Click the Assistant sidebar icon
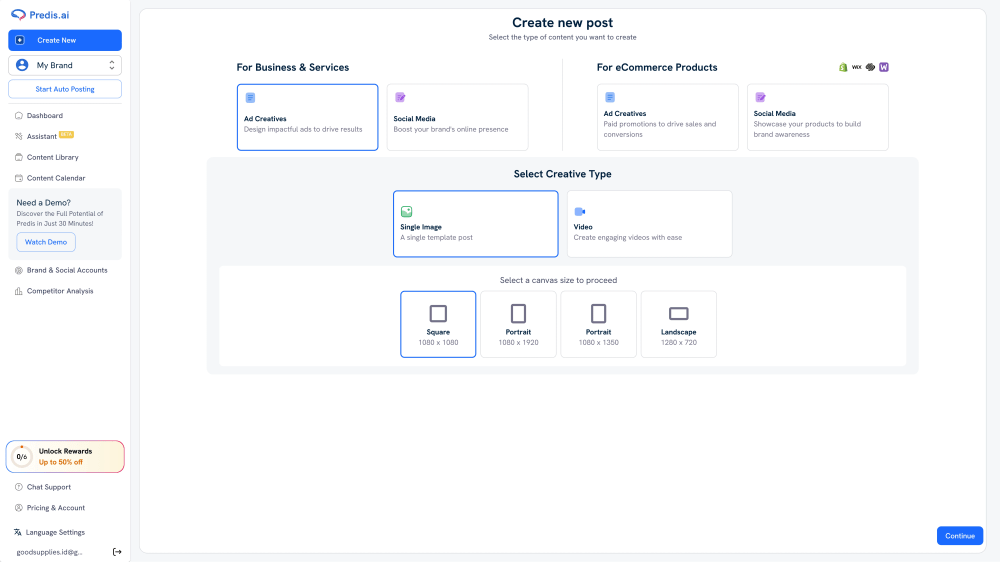1000x562 pixels. click(x=18, y=136)
